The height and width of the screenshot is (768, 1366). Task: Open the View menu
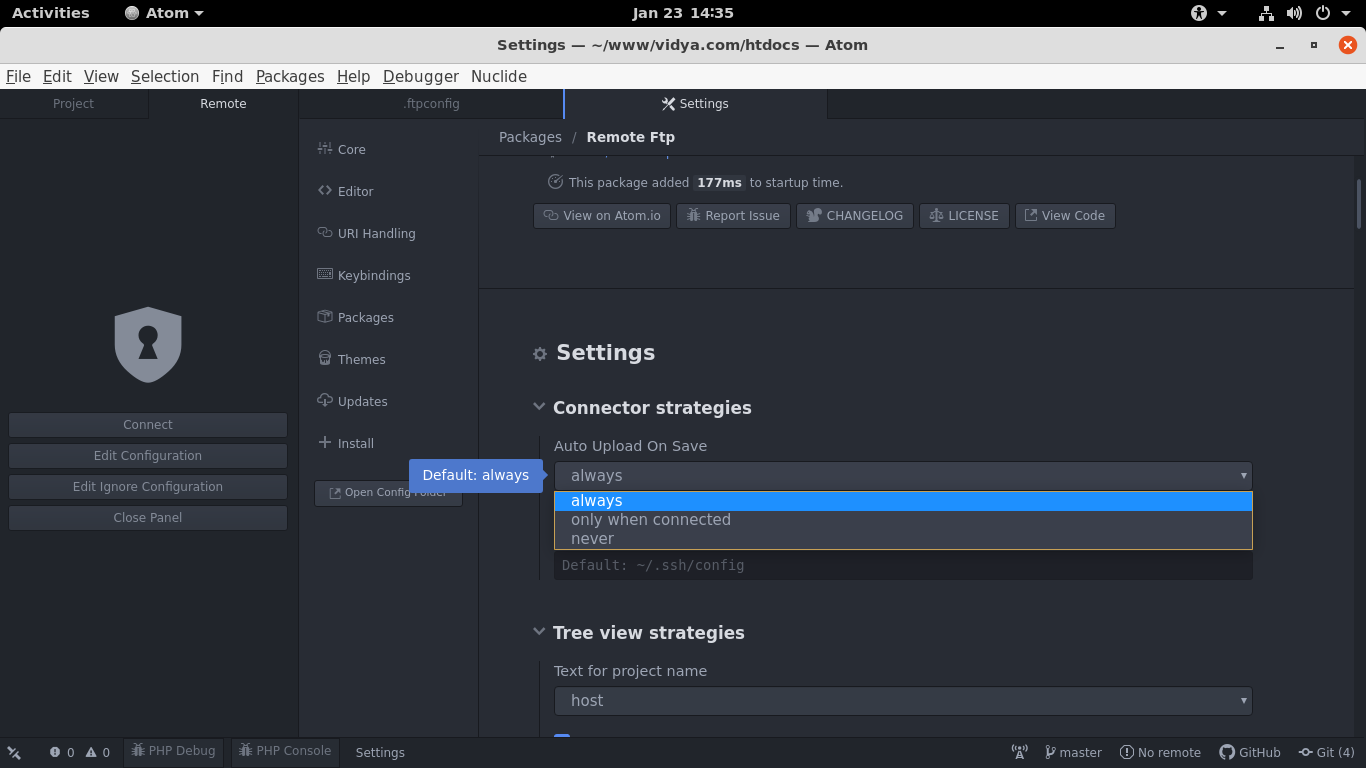[x=101, y=76]
